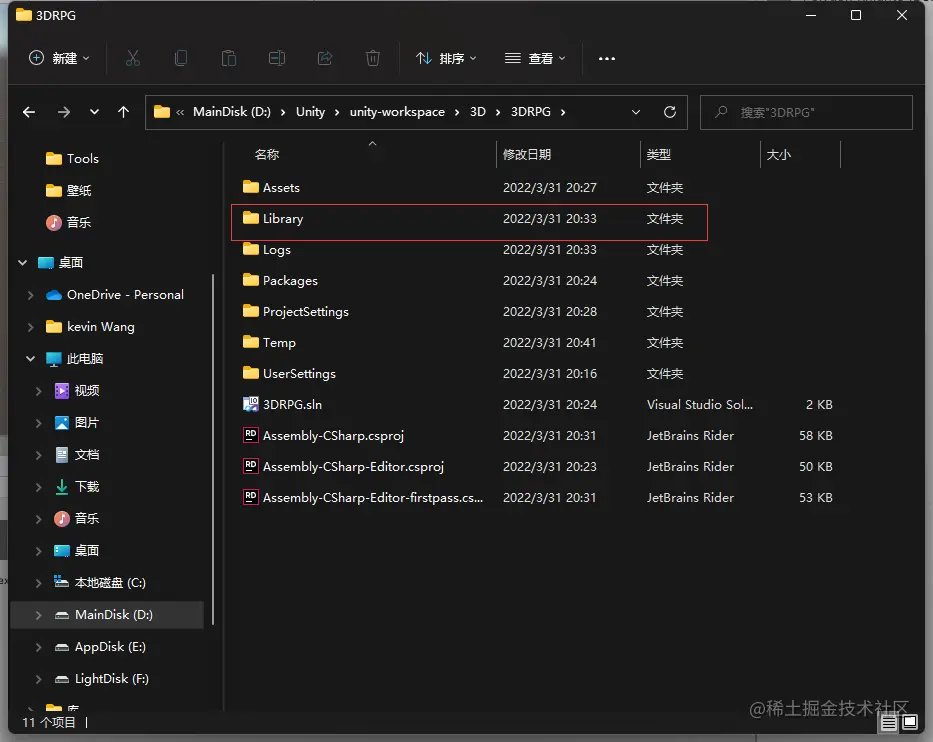
Task: Expand the MainDisk (D:) node
Action: click(39, 615)
